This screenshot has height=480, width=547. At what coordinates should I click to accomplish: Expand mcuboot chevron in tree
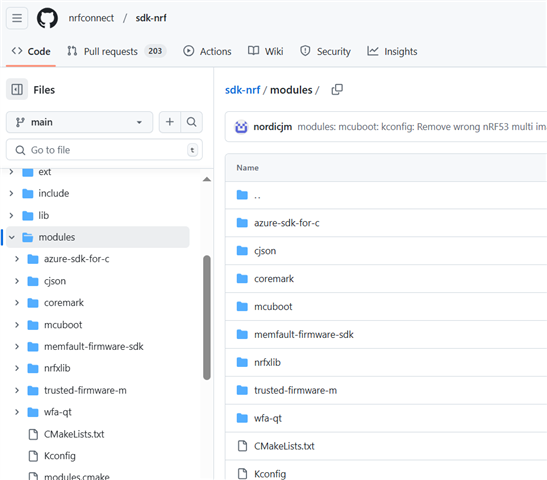coord(17,325)
